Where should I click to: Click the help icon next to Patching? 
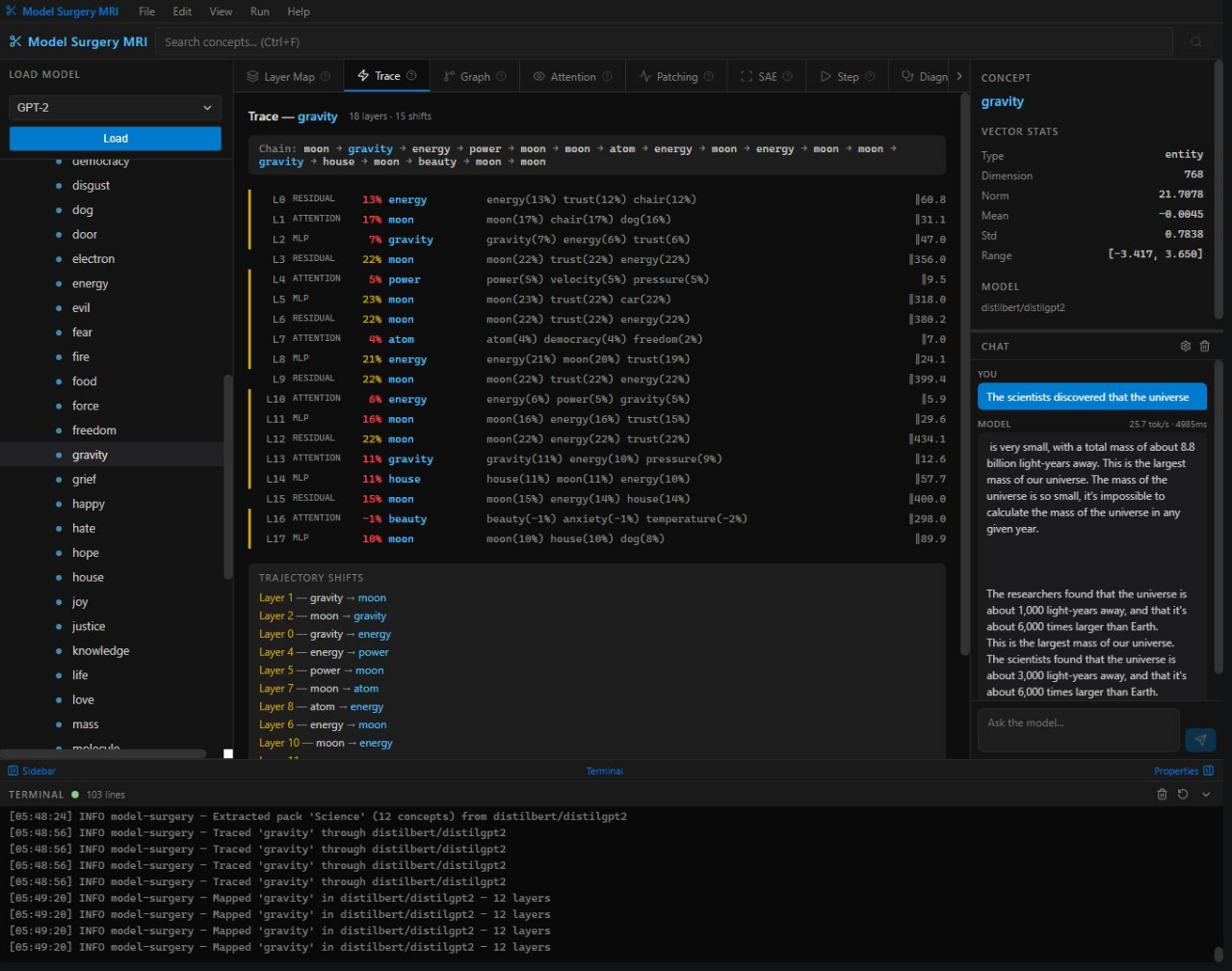[x=709, y=77]
